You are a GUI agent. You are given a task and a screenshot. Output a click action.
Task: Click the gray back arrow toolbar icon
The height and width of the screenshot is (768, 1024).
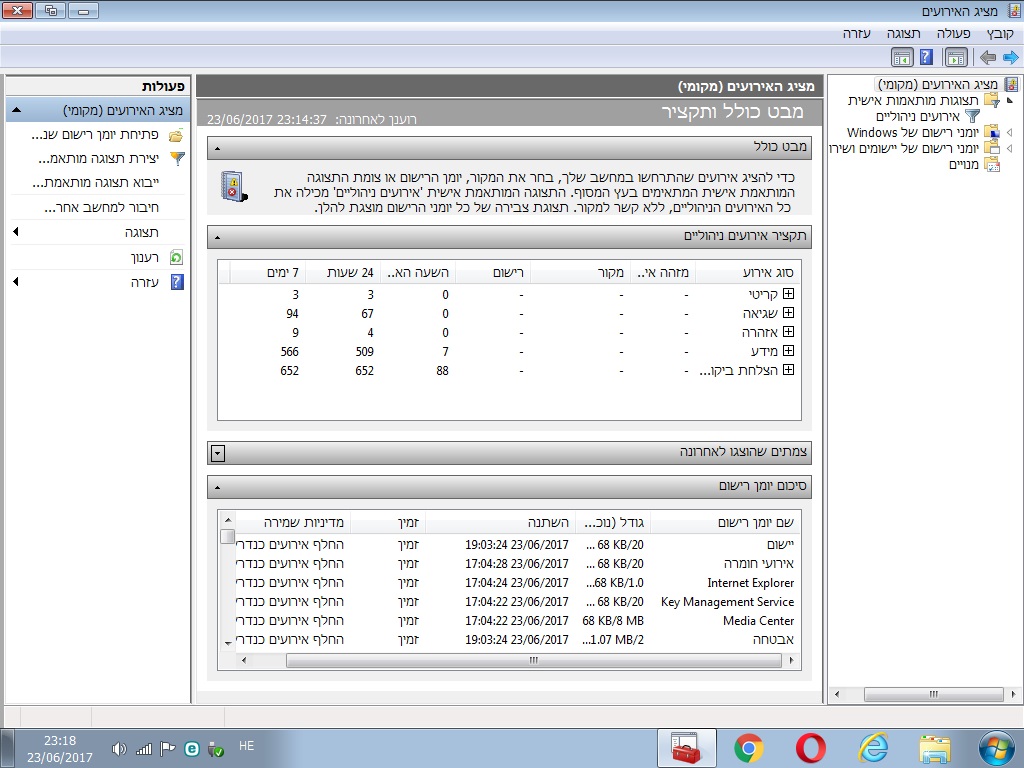pos(987,57)
